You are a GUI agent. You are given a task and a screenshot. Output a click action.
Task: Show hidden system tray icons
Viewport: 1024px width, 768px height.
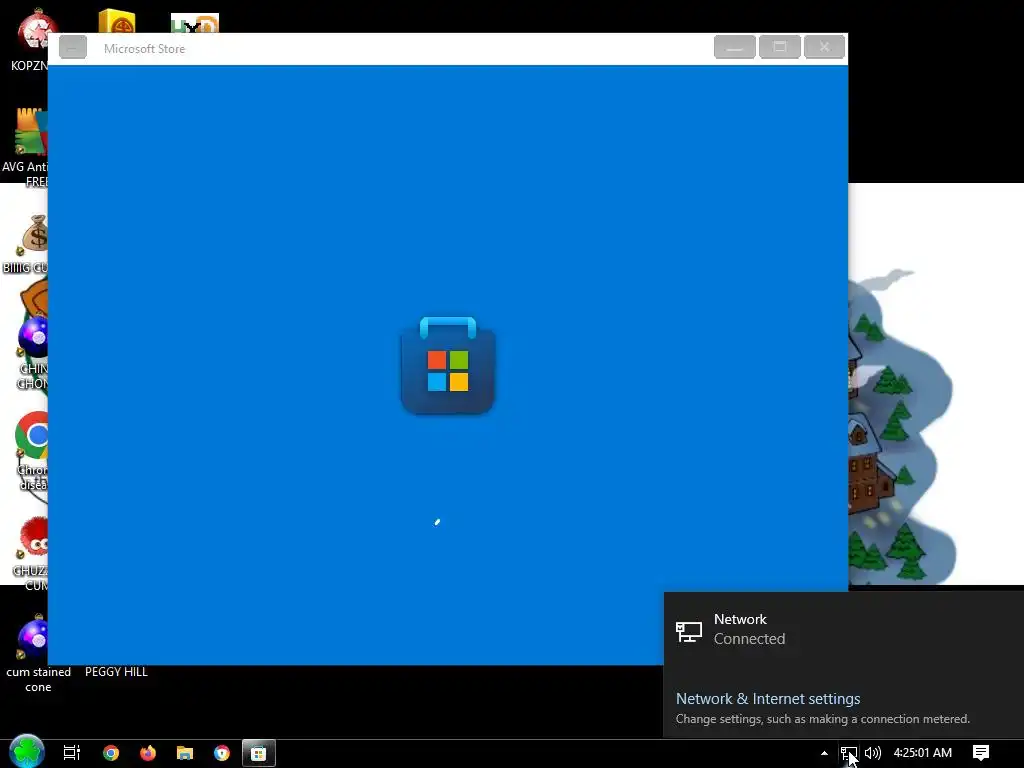824,753
